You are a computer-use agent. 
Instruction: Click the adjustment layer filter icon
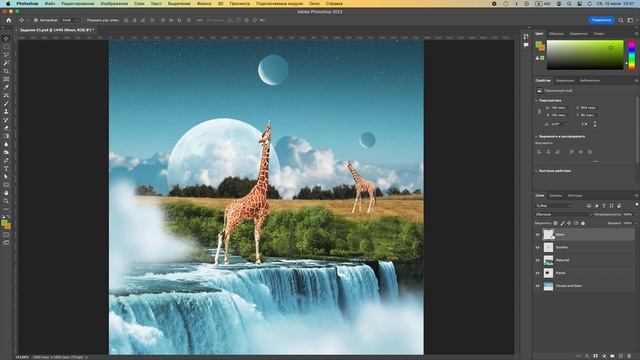(x=596, y=206)
